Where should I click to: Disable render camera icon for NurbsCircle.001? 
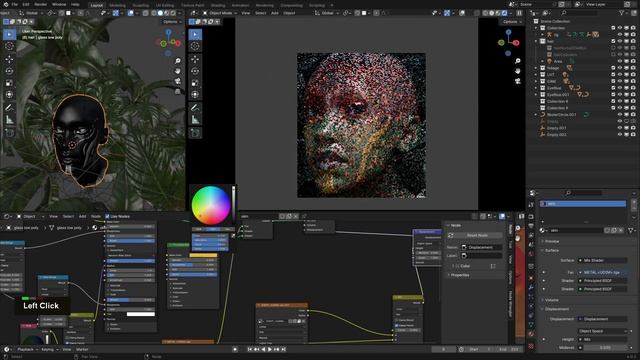point(633,115)
